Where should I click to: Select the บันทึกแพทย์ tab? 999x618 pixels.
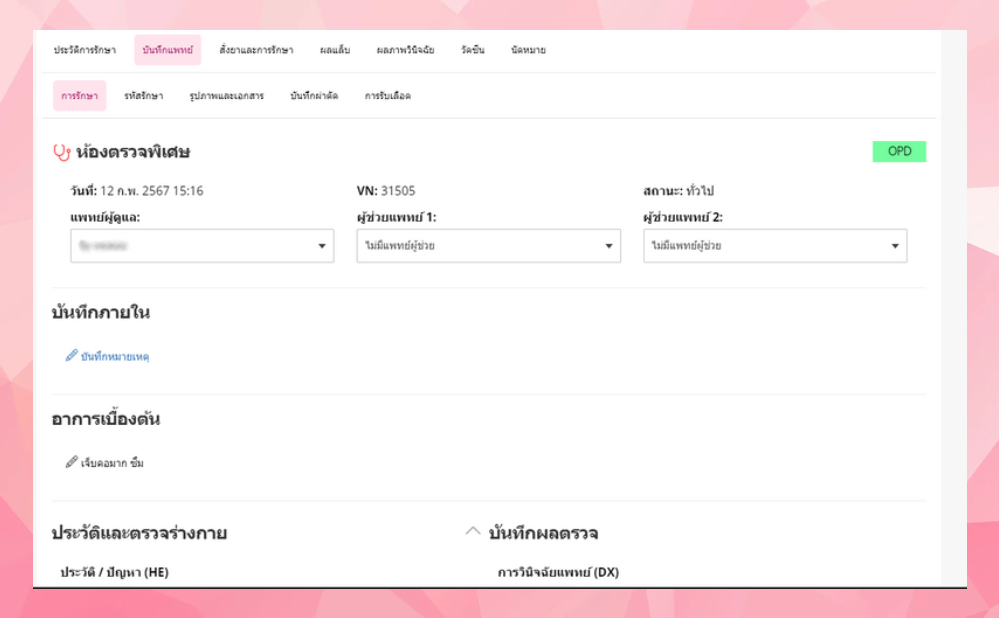pos(168,50)
